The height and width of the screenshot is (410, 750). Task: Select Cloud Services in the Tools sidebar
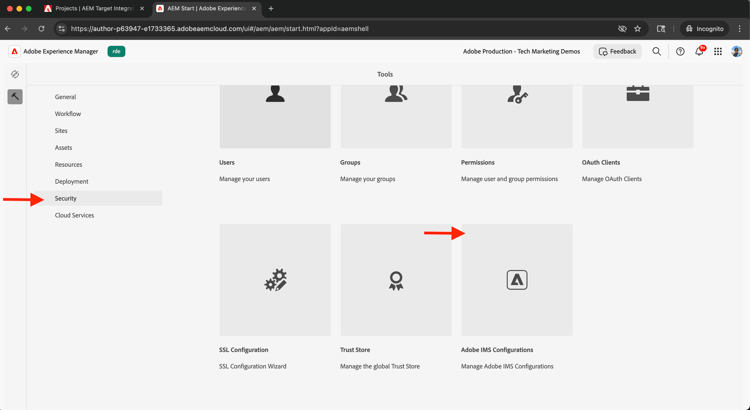point(75,215)
